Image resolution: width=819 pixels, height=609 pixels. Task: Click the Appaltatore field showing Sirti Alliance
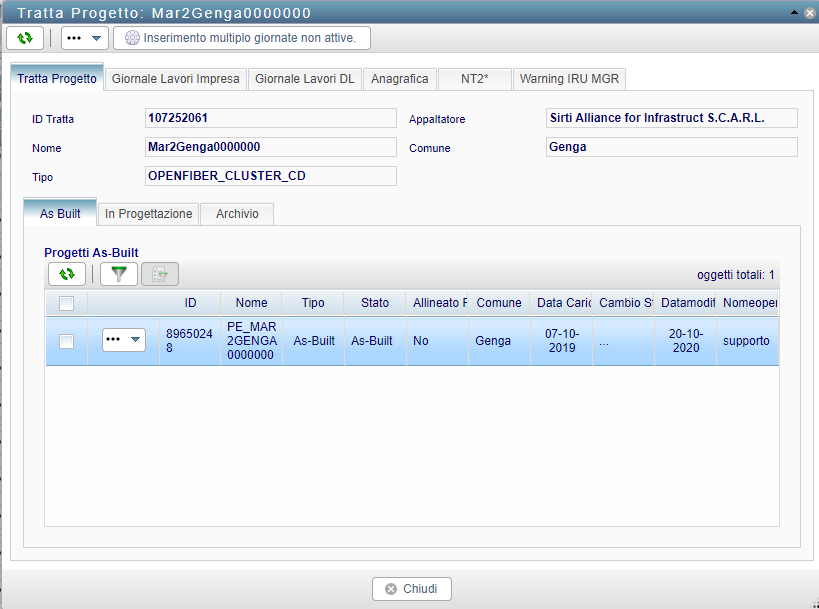tap(671, 118)
